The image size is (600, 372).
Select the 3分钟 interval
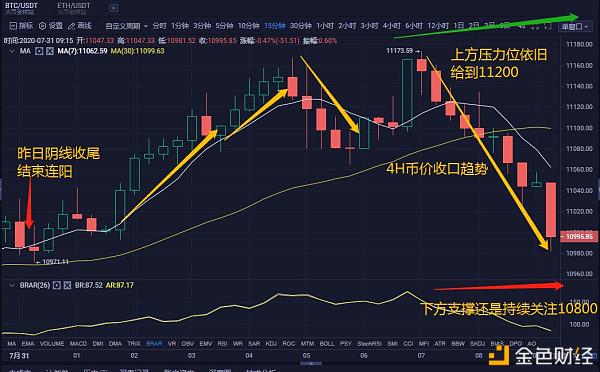(202, 26)
